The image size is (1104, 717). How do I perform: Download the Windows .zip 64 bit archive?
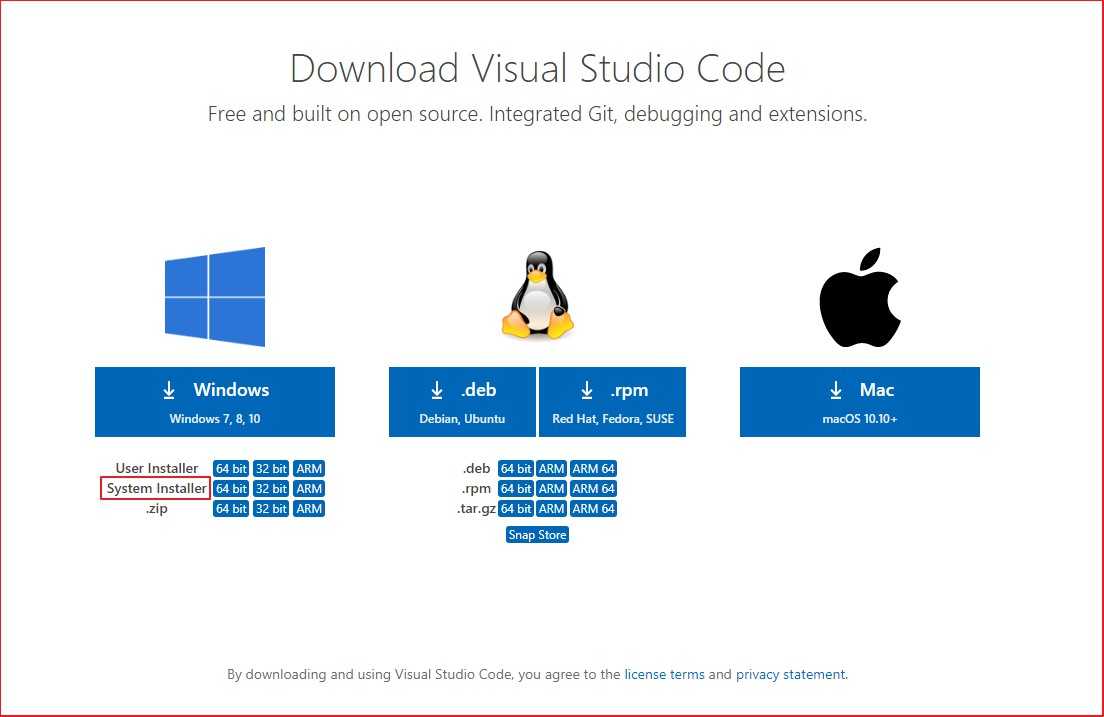pos(231,509)
